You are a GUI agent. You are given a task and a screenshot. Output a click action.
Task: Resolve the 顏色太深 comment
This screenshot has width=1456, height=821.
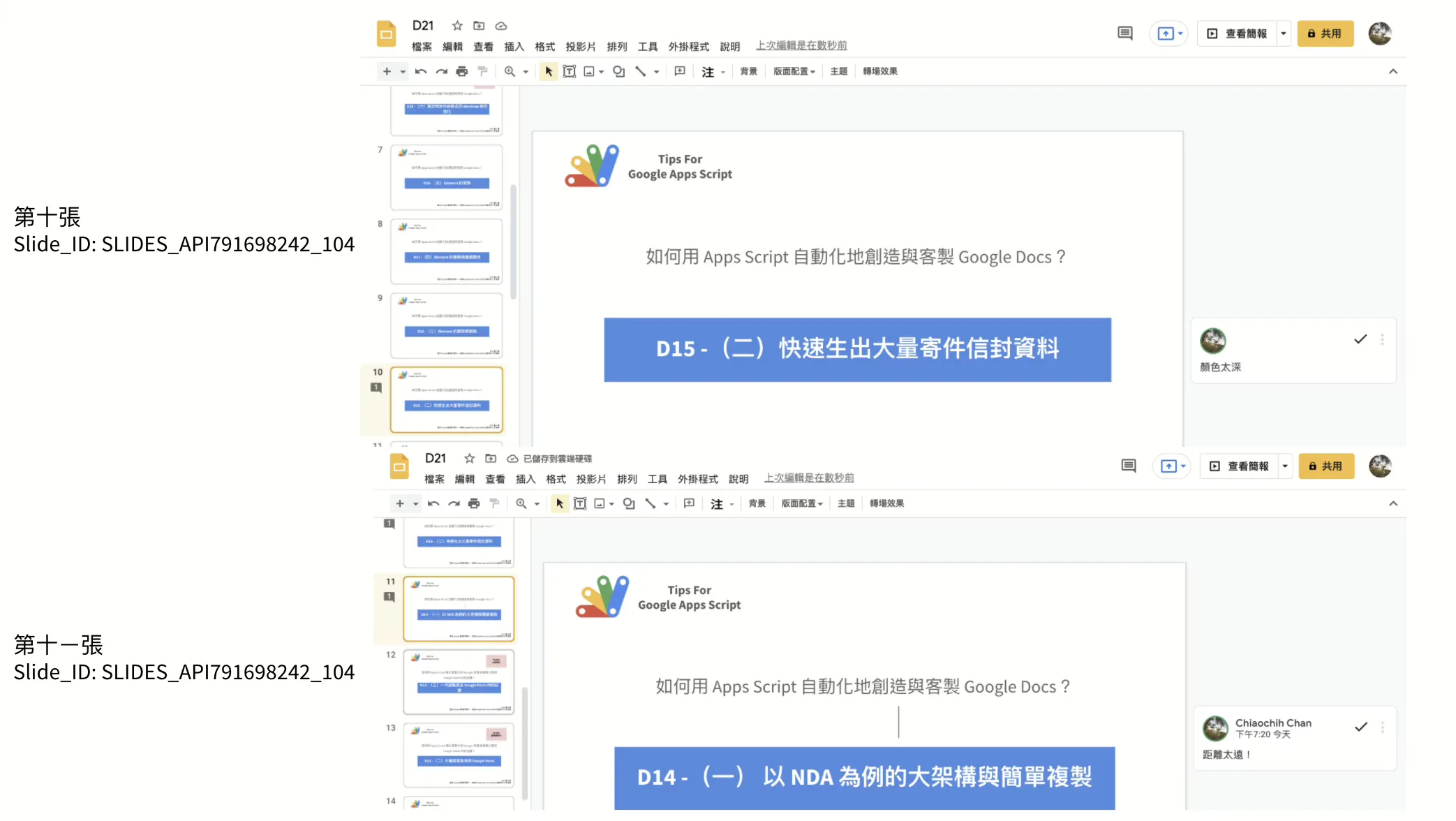[x=1360, y=340]
